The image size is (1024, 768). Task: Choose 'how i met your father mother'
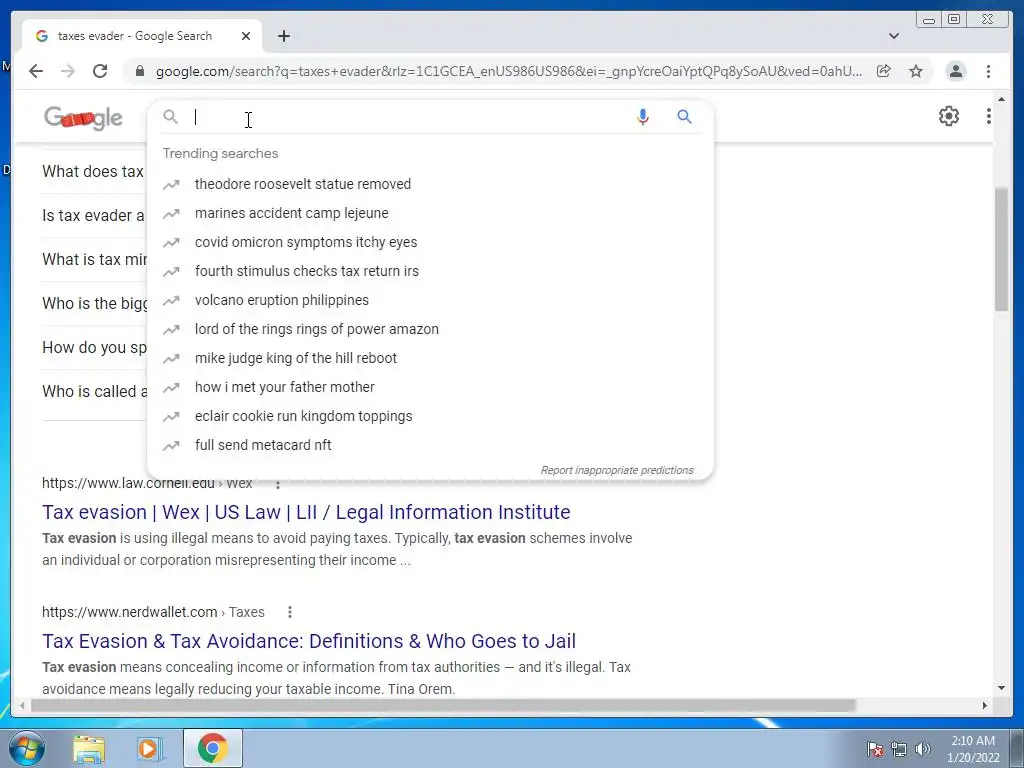tap(285, 387)
